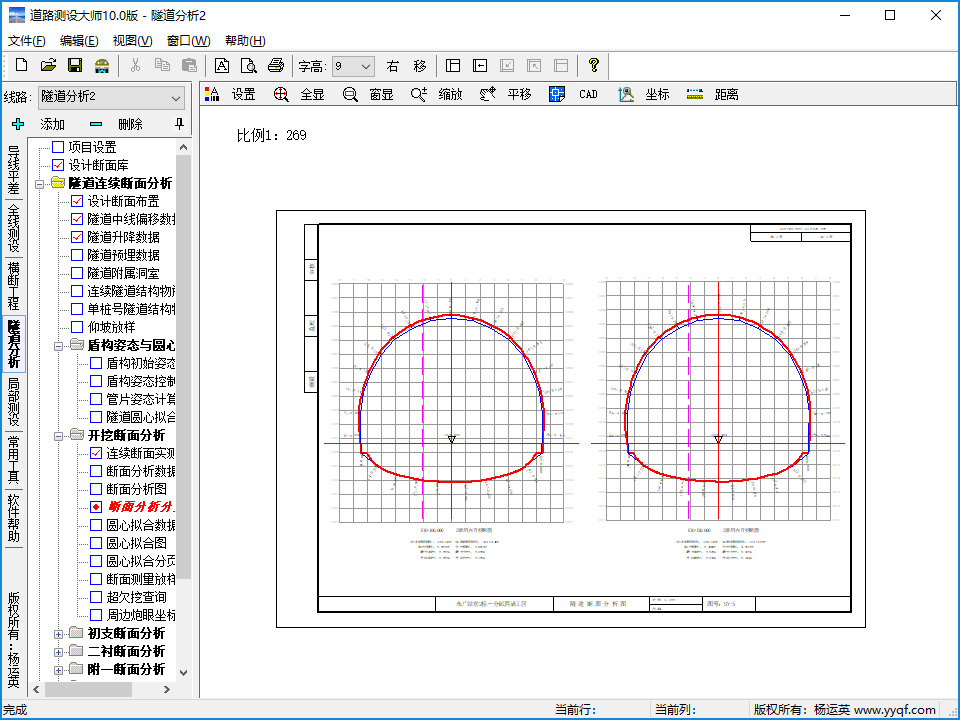
Task: Click the 移 button in the toolbar
Action: [419, 66]
